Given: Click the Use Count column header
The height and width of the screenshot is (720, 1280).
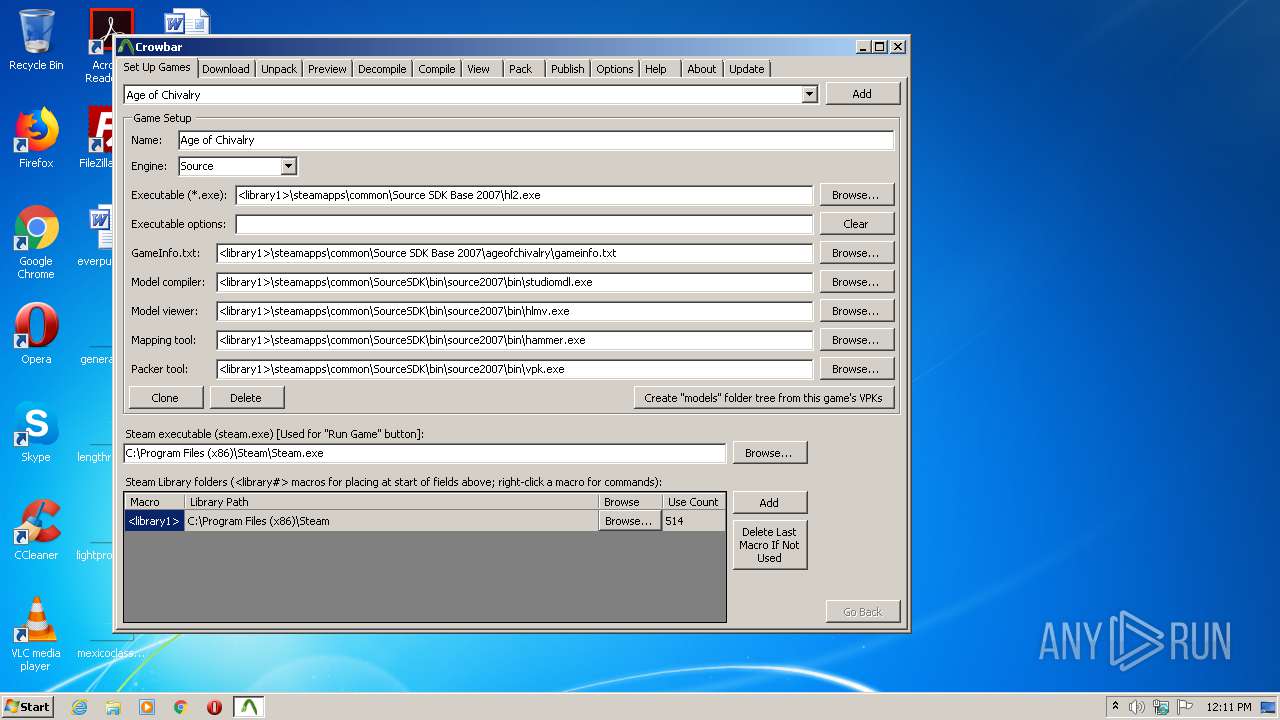Looking at the screenshot, I should (x=693, y=502).
